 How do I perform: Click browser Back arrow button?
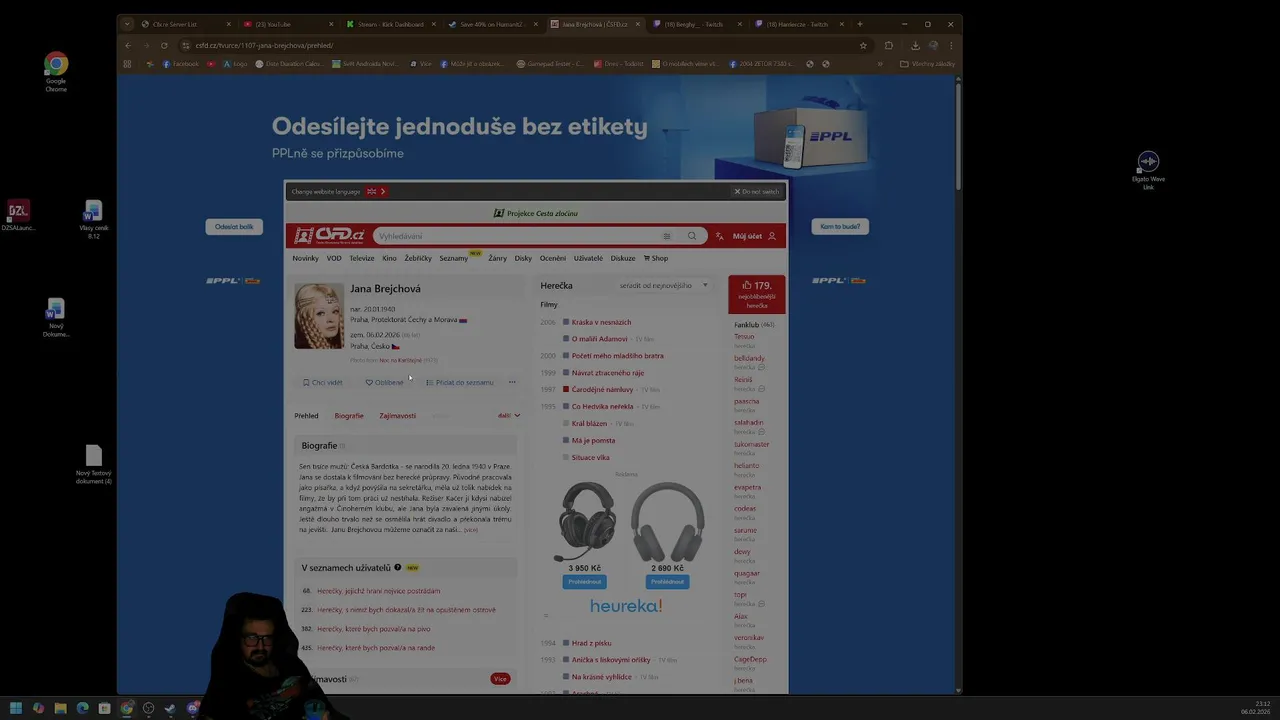click(x=128, y=45)
